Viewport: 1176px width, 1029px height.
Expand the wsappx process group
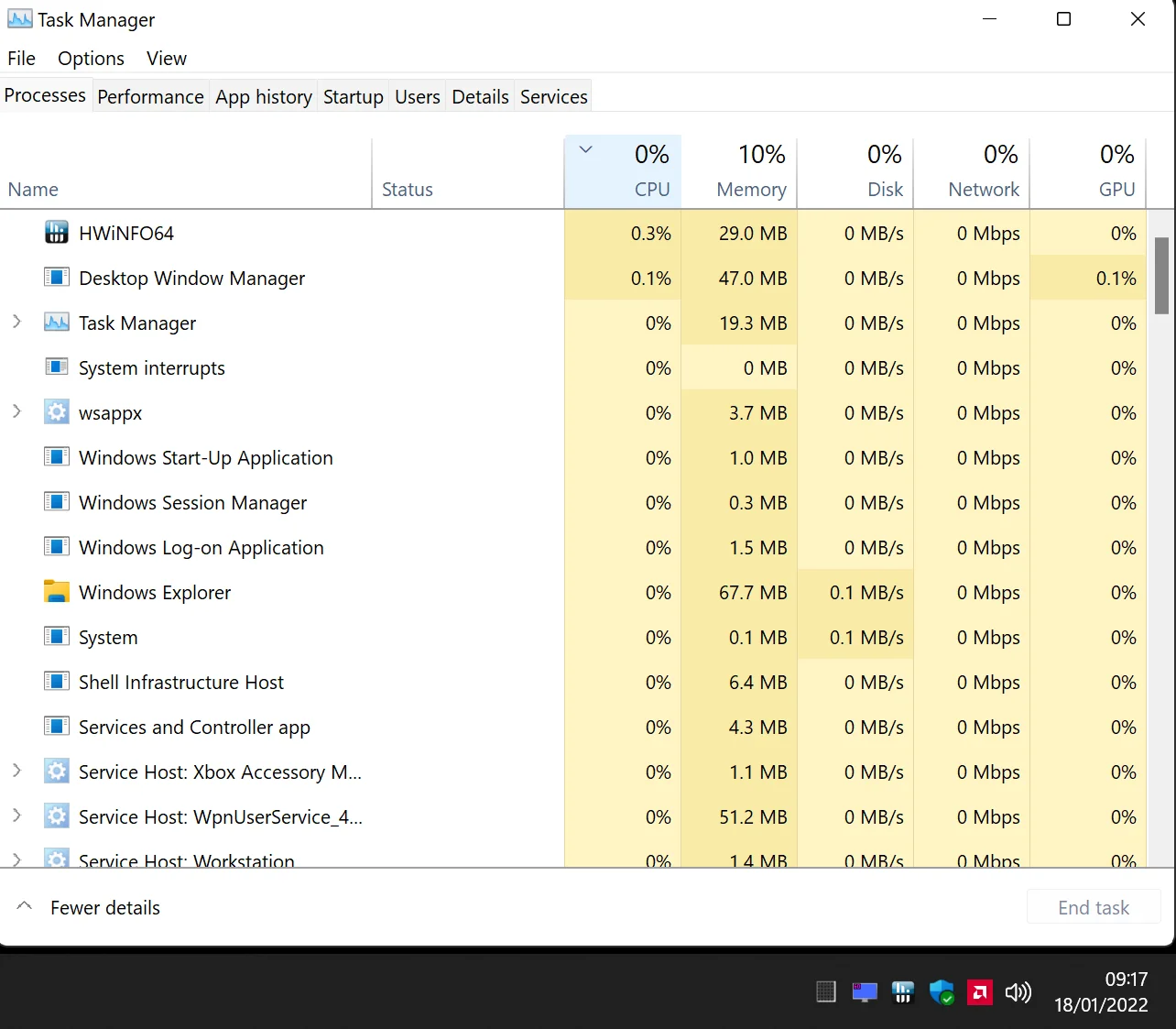(16, 411)
